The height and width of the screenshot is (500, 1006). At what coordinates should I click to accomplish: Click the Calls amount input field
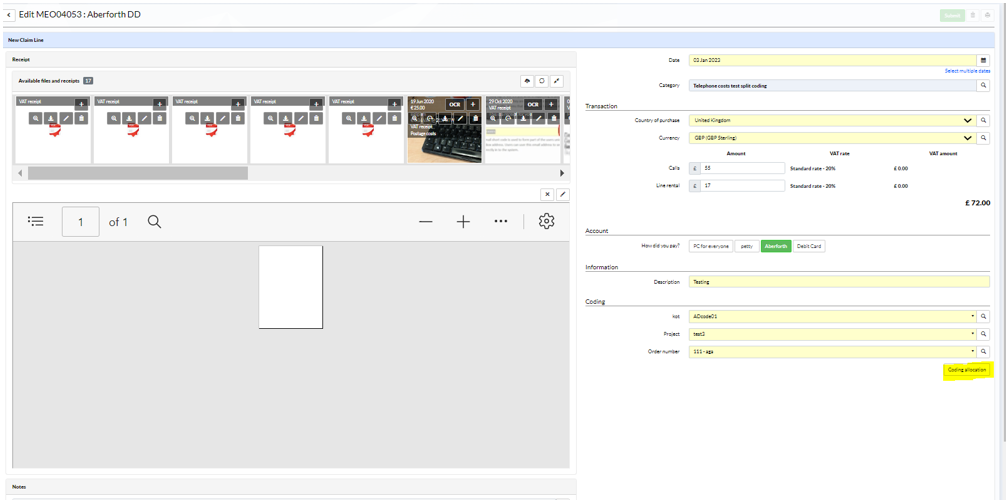coord(742,168)
